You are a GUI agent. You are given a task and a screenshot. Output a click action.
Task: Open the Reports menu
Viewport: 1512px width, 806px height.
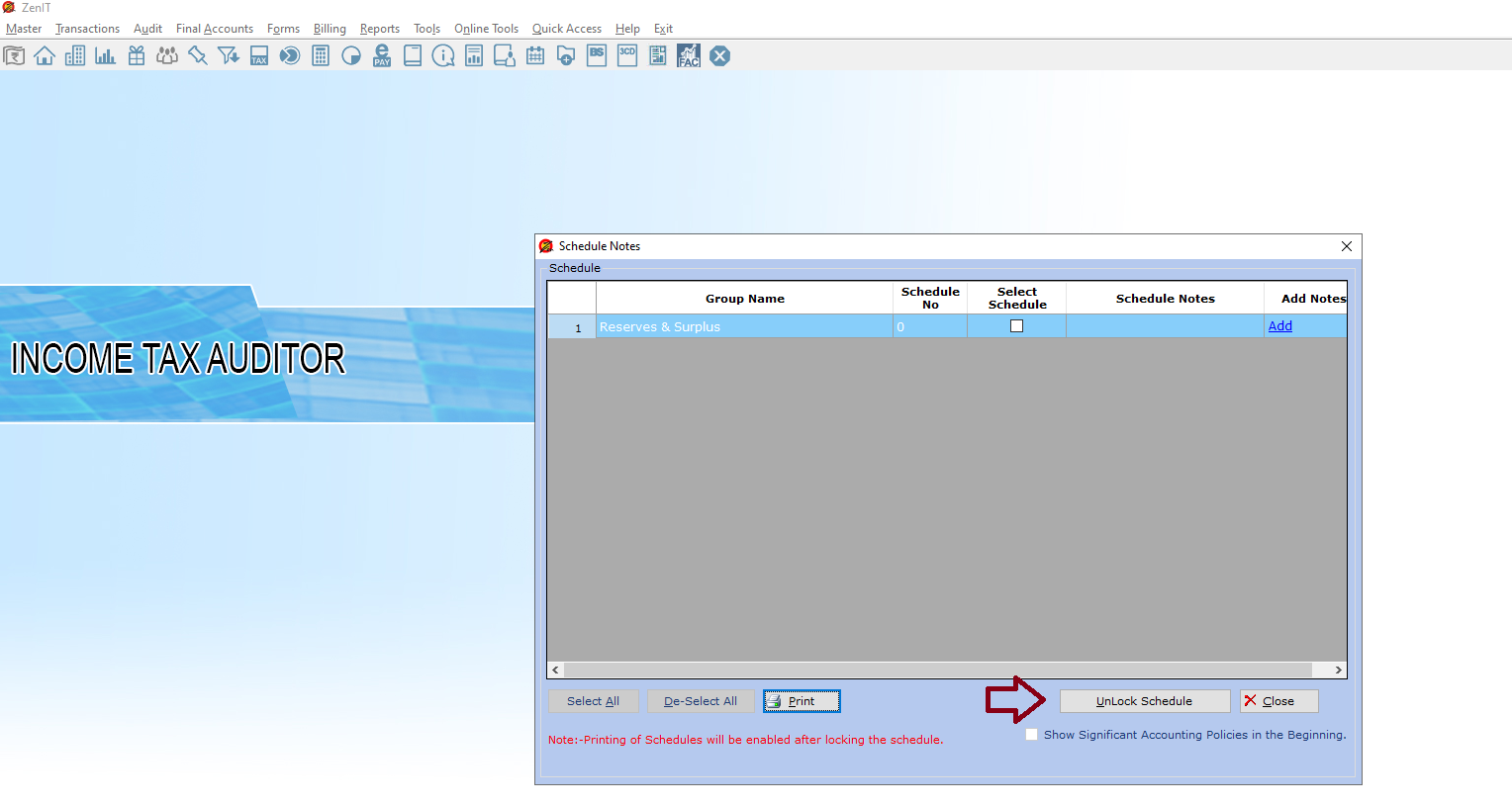(x=380, y=29)
